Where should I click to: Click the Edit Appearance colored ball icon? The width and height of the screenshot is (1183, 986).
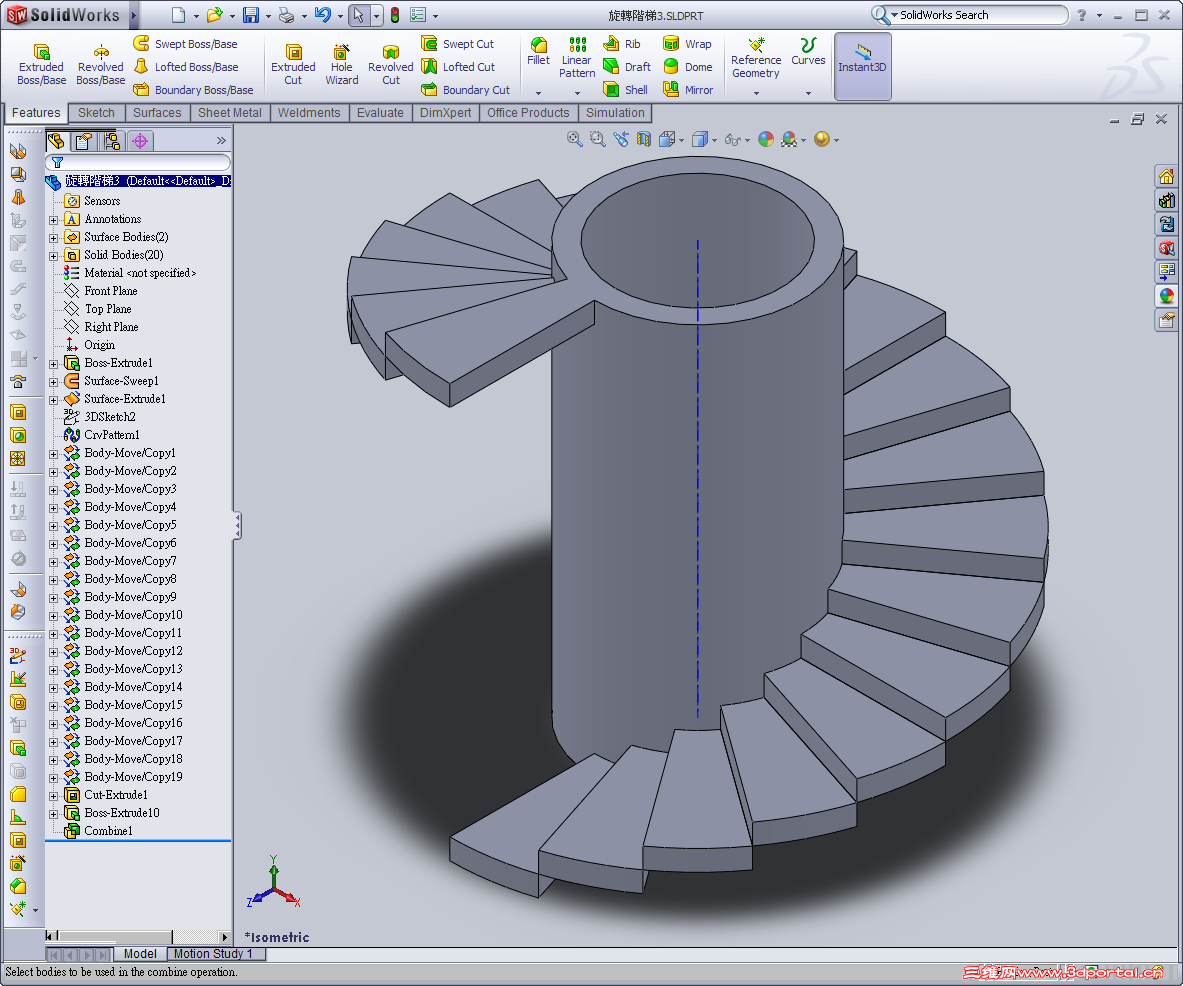coord(766,139)
